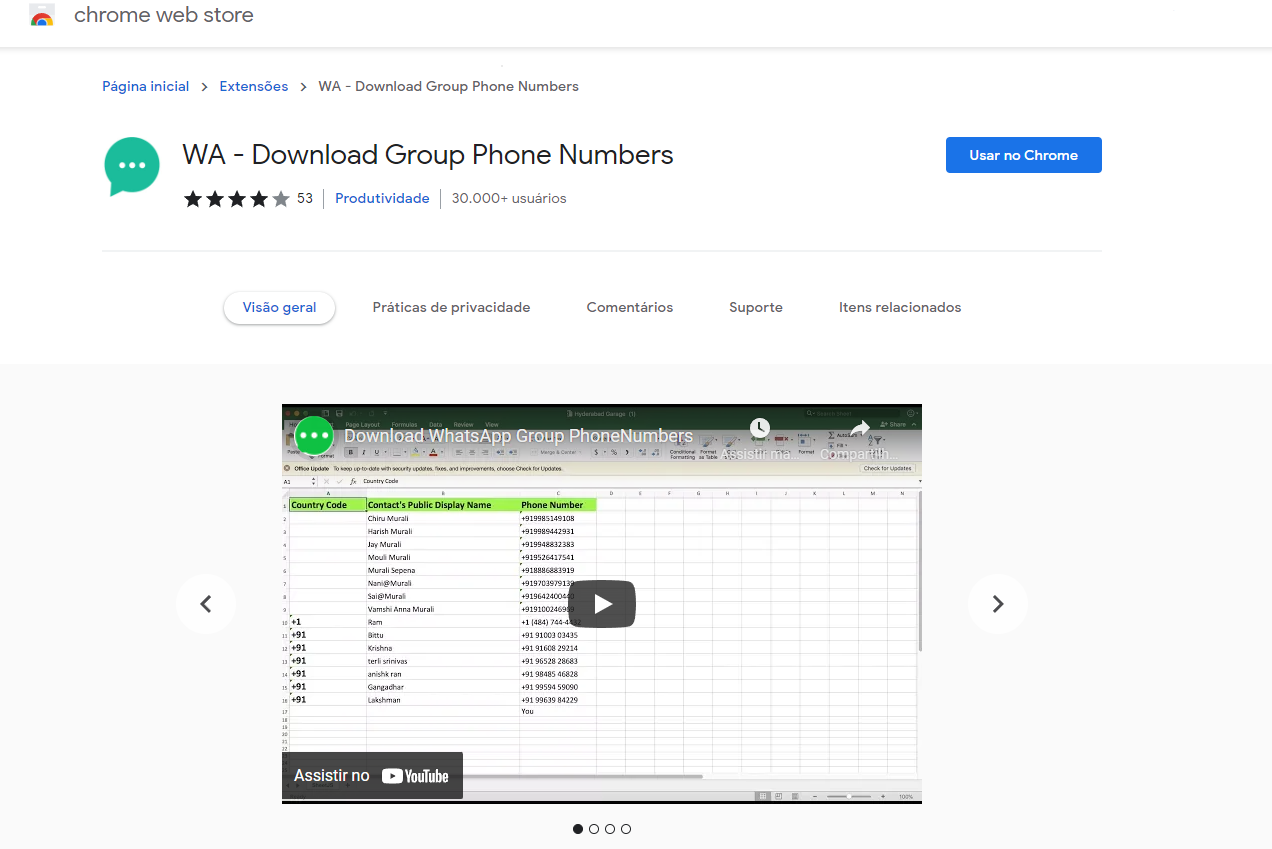Viewport: 1272px width, 849px height.
Task: Click the 'chrome web store' header text
Action: 164,15
